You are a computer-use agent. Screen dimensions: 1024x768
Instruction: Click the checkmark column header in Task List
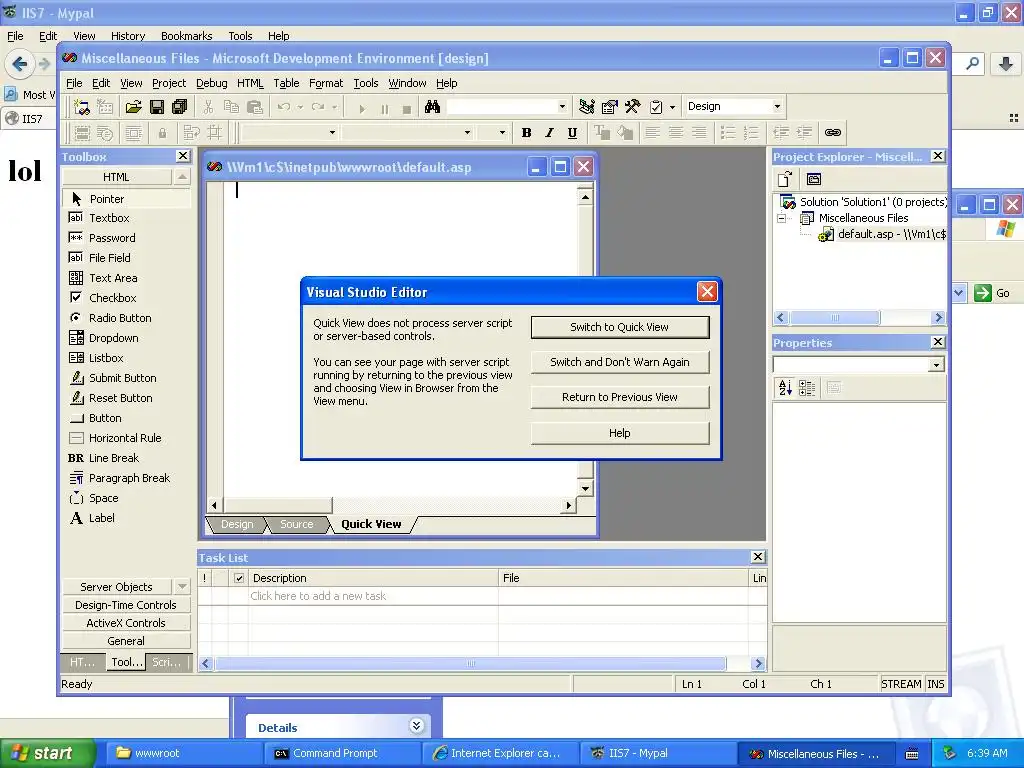coord(239,578)
